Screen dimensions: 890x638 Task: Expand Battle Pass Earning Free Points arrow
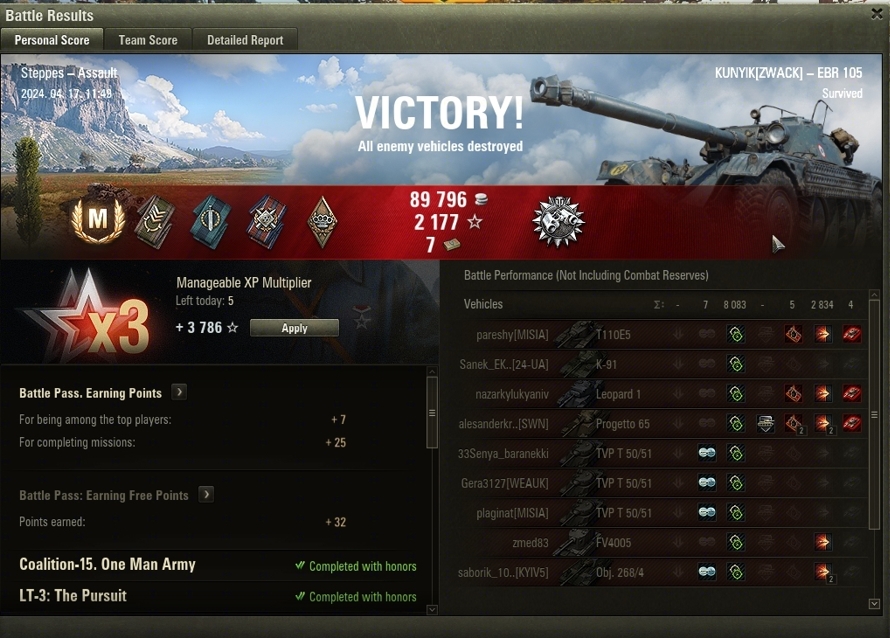click(x=206, y=494)
